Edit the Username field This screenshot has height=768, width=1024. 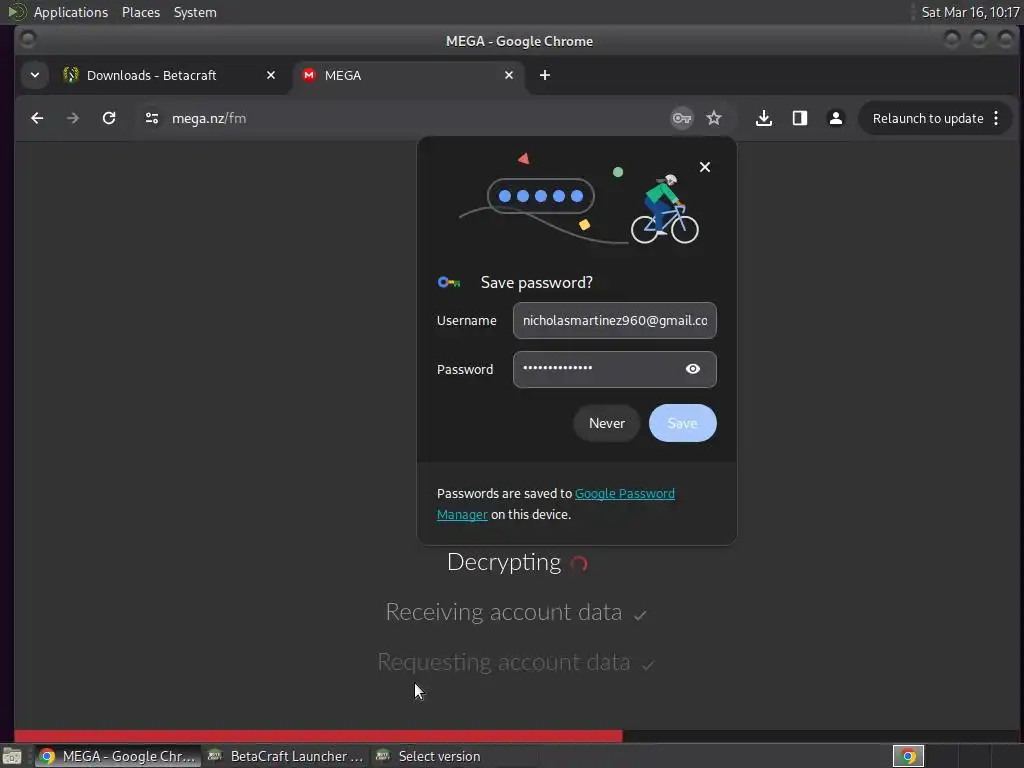(x=615, y=321)
